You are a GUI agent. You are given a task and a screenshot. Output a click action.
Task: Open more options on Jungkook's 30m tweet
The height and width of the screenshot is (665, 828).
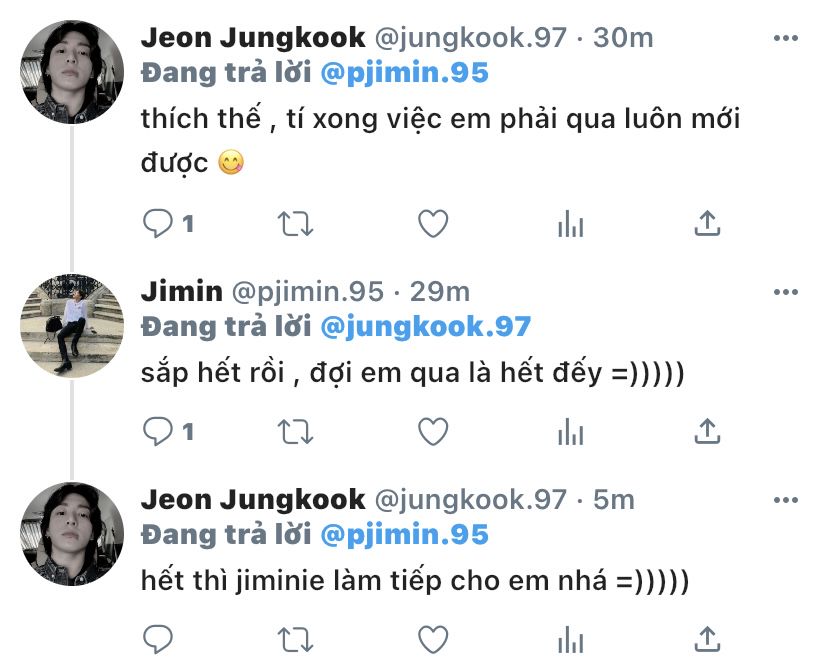coord(786,38)
